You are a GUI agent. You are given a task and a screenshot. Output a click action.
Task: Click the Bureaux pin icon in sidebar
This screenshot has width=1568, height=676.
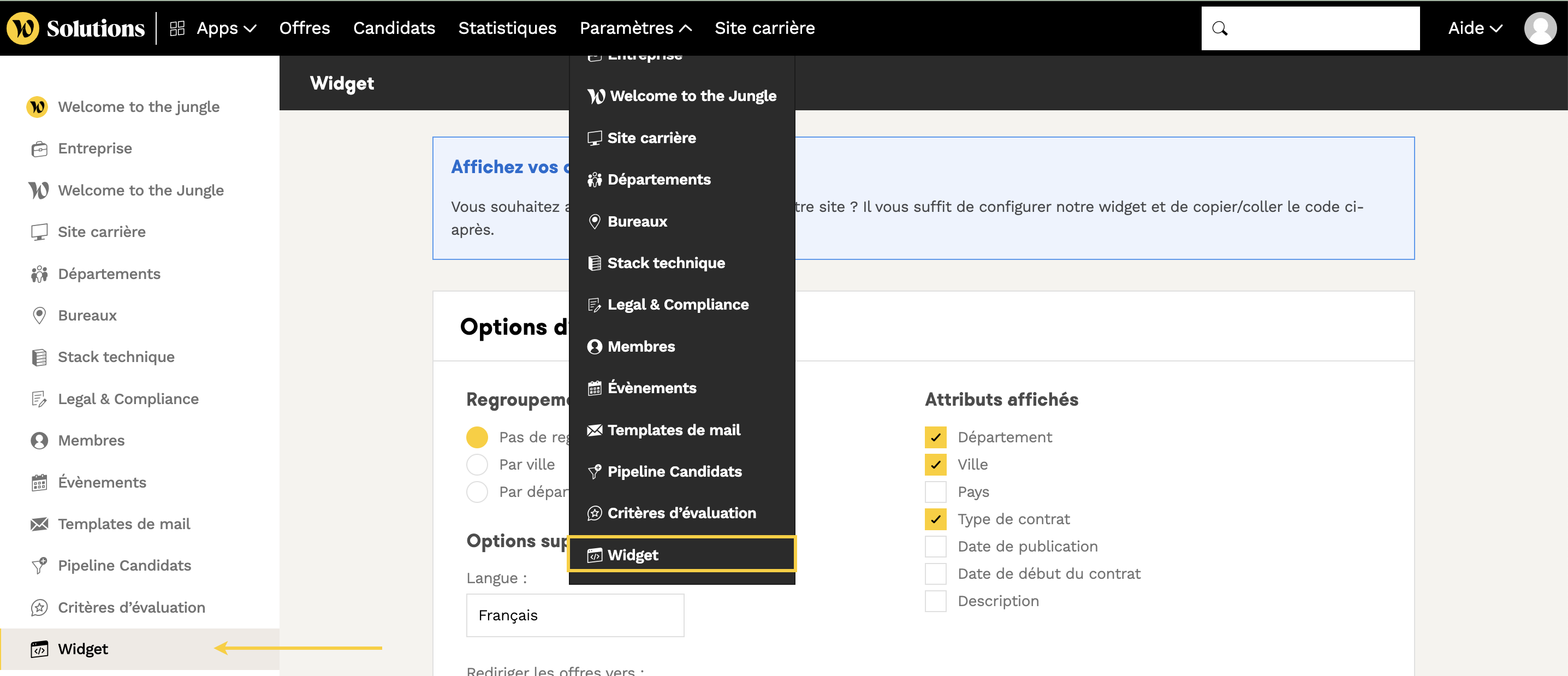pos(39,316)
